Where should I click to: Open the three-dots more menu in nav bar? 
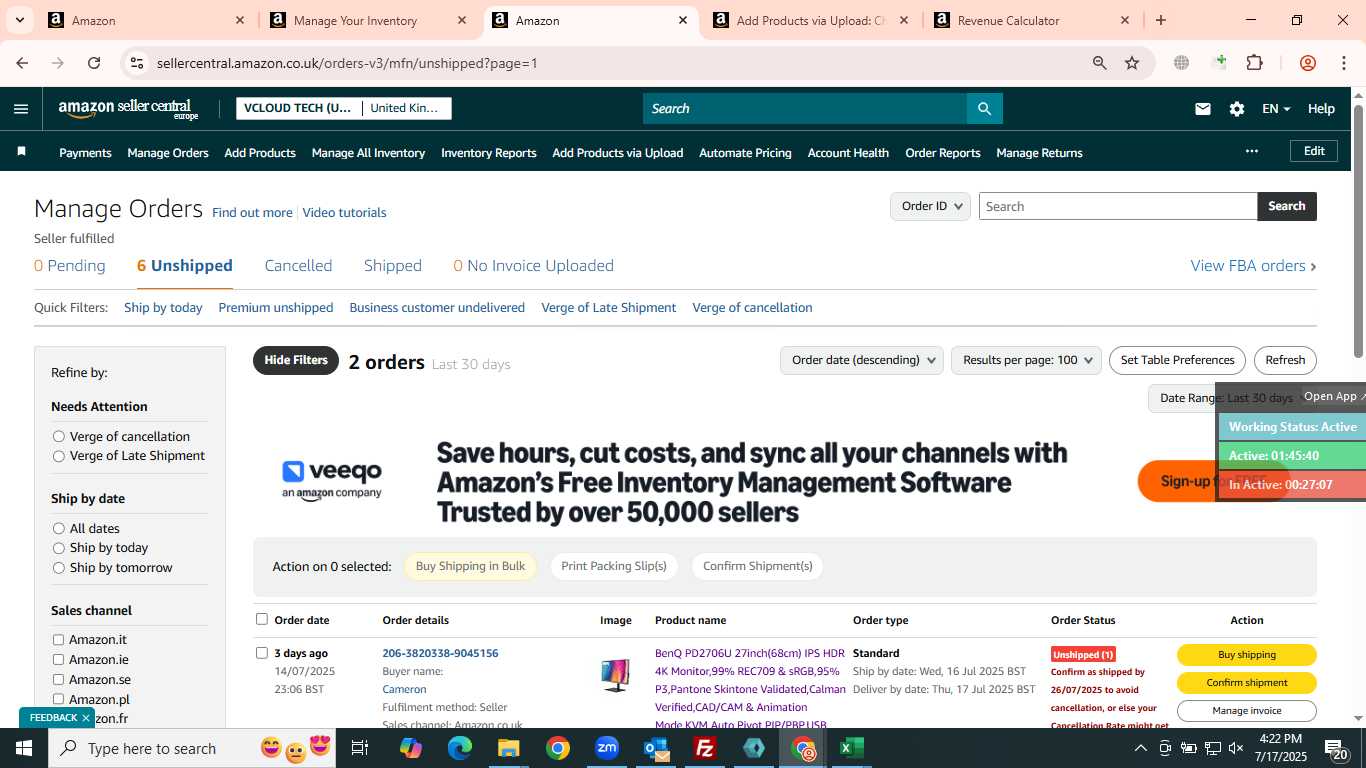pyautogui.click(x=1251, y=151)
